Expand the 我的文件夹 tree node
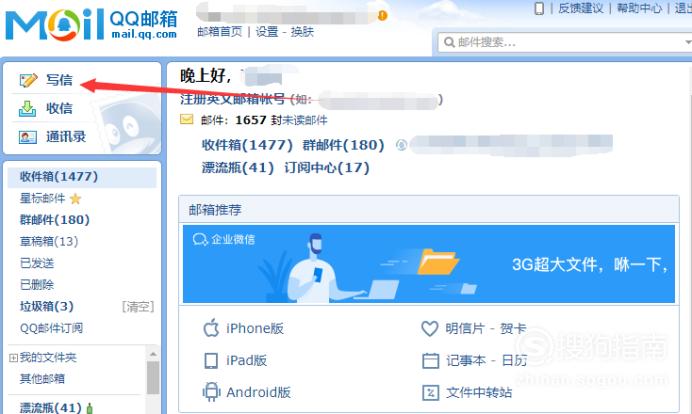Viewport: 692px width, 414px height. point(13,358)
